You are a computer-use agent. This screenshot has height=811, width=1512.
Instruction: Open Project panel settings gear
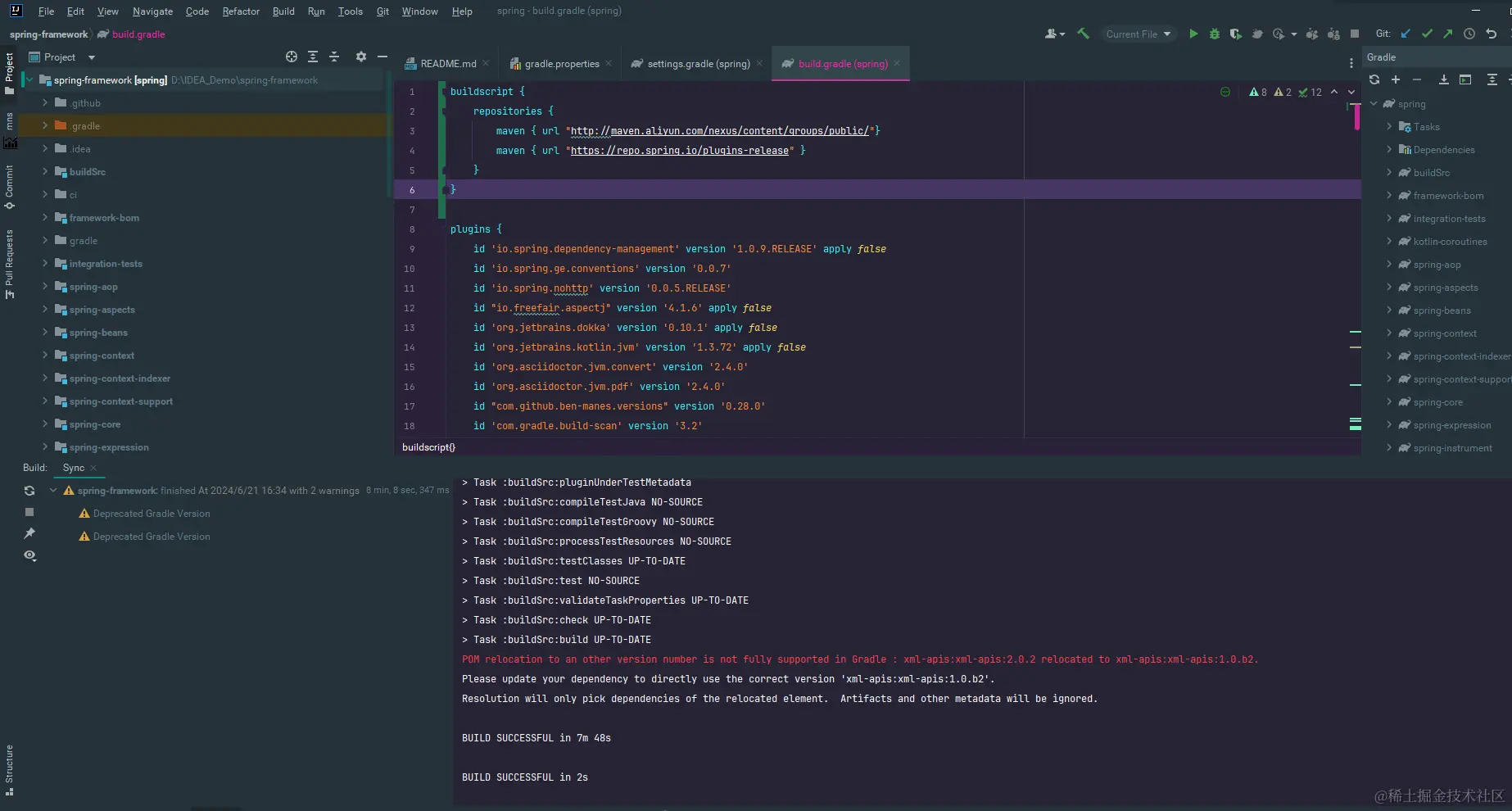click(361, 57)
